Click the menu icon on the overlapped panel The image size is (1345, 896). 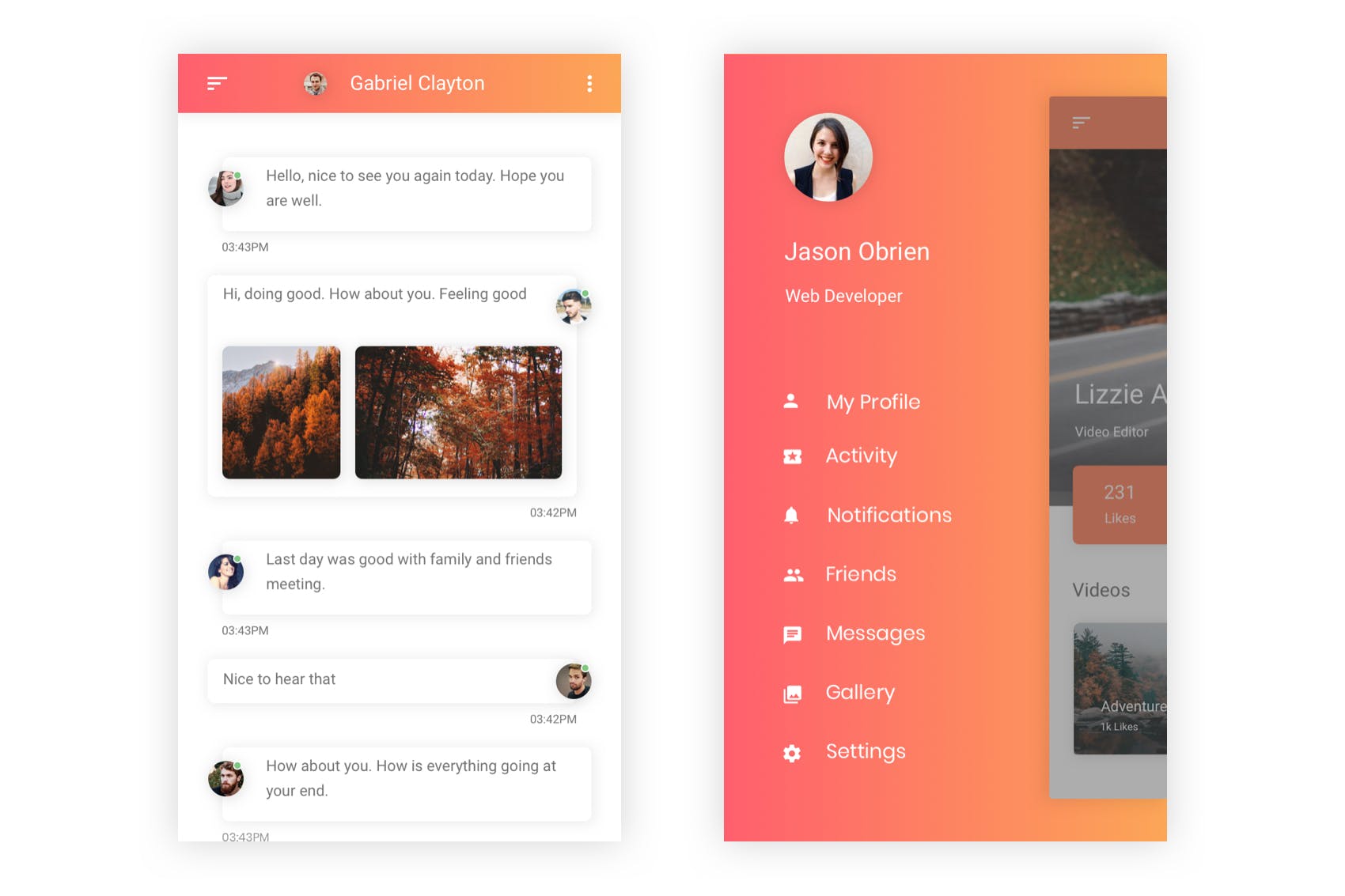point(1078,123)
